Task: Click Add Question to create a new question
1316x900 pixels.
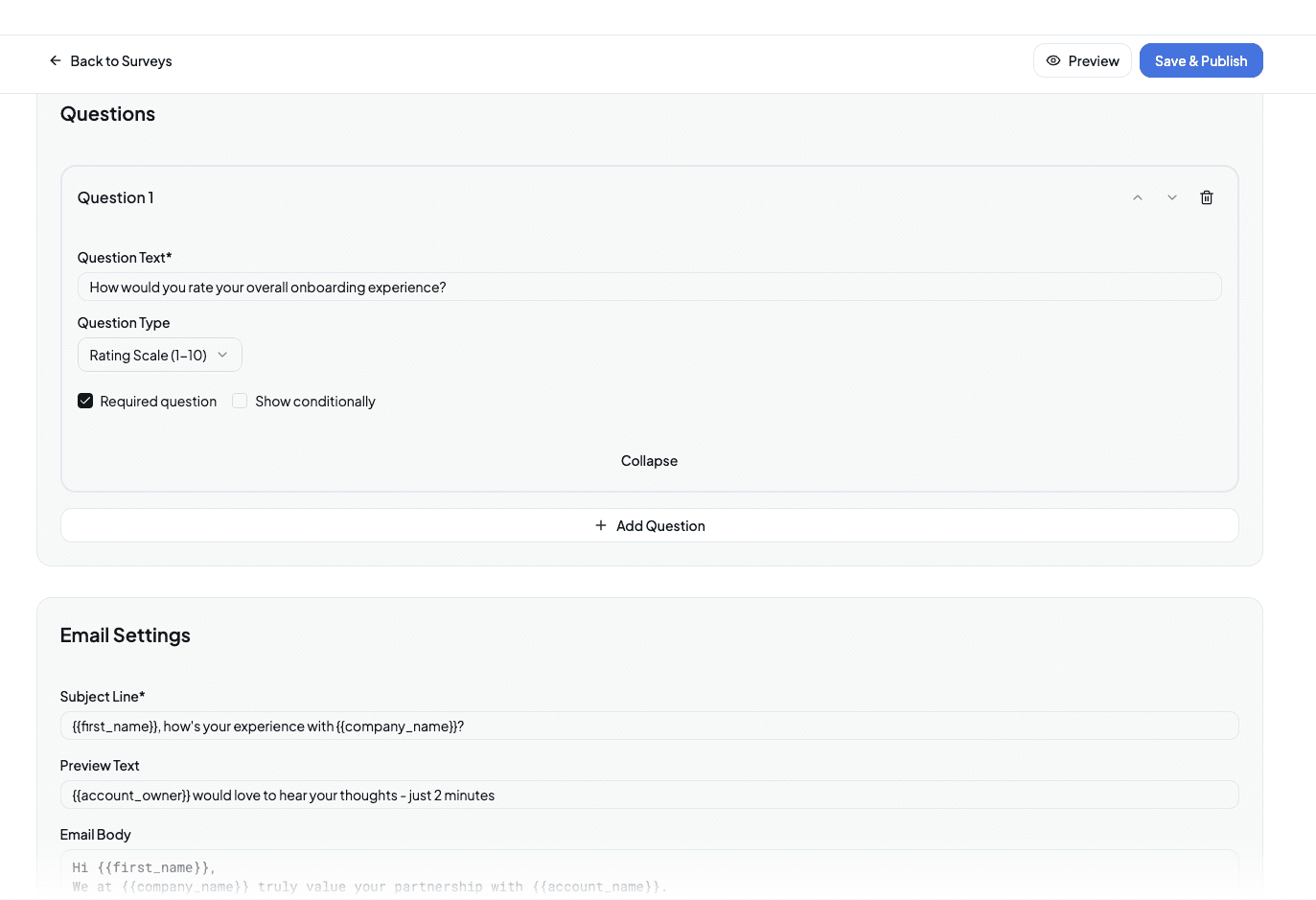Action: coord(649,525)
